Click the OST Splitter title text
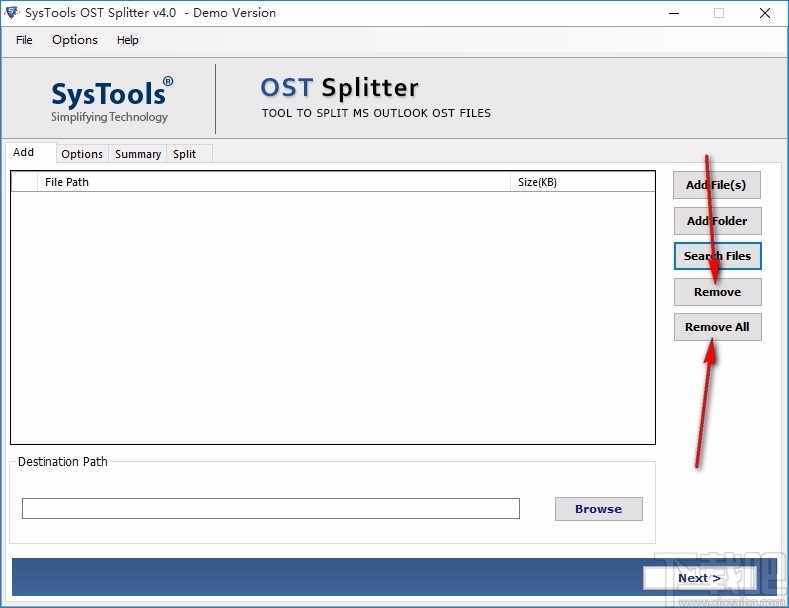This screenshot has height=608, width=789. pos(340,88)
